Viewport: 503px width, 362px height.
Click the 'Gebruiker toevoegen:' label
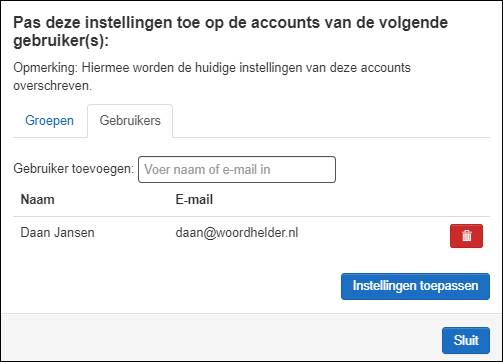click(73, 169)
